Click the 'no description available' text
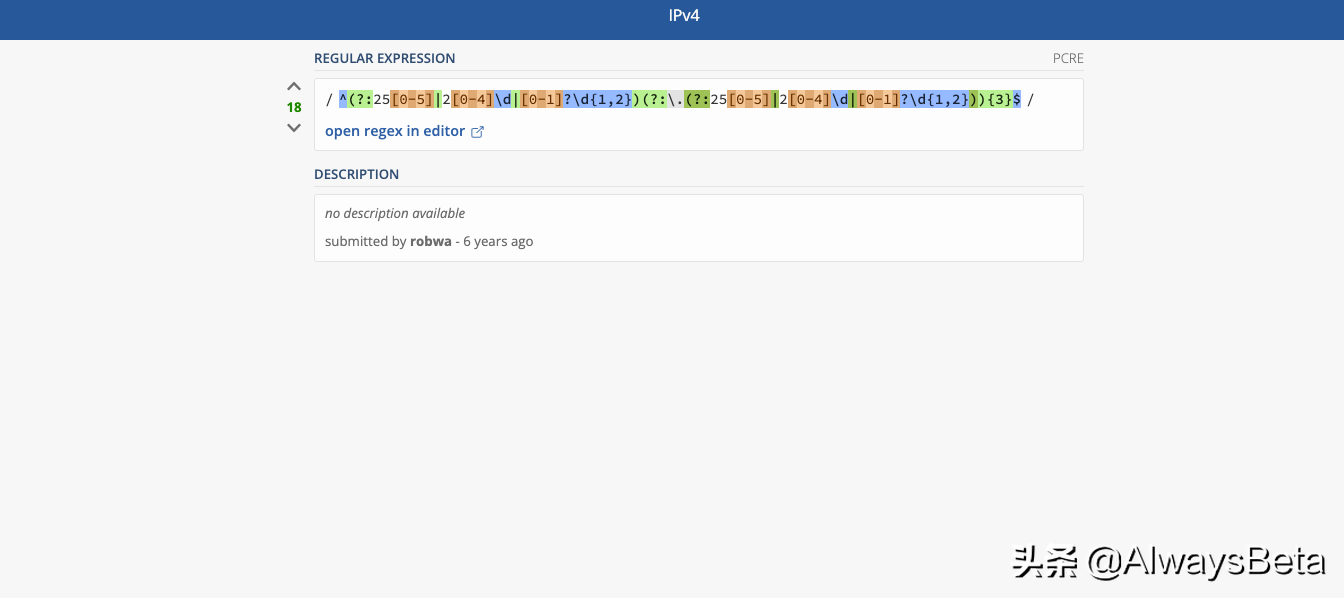The width and height of the screenshot is (1344, 598). (x=395, y=213)
